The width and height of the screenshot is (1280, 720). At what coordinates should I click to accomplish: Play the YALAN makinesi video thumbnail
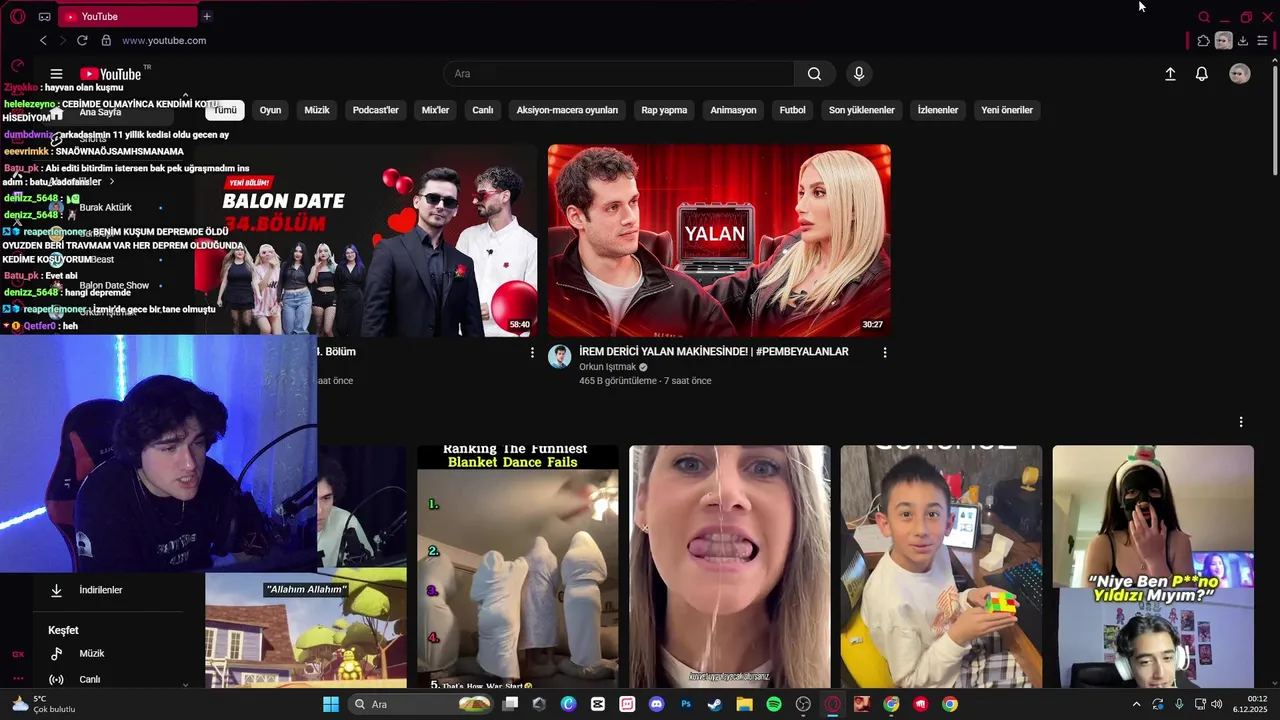point(719,240)
